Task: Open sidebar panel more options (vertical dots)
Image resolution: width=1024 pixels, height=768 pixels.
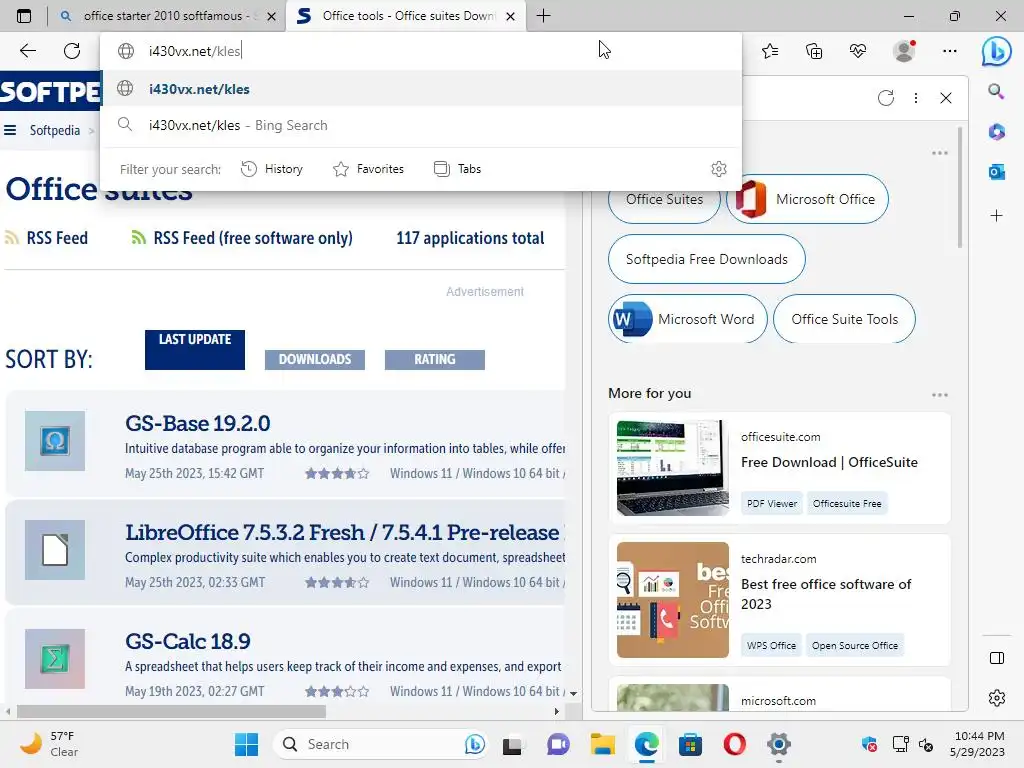Action: pyautogui.click(x=916, y=98)
